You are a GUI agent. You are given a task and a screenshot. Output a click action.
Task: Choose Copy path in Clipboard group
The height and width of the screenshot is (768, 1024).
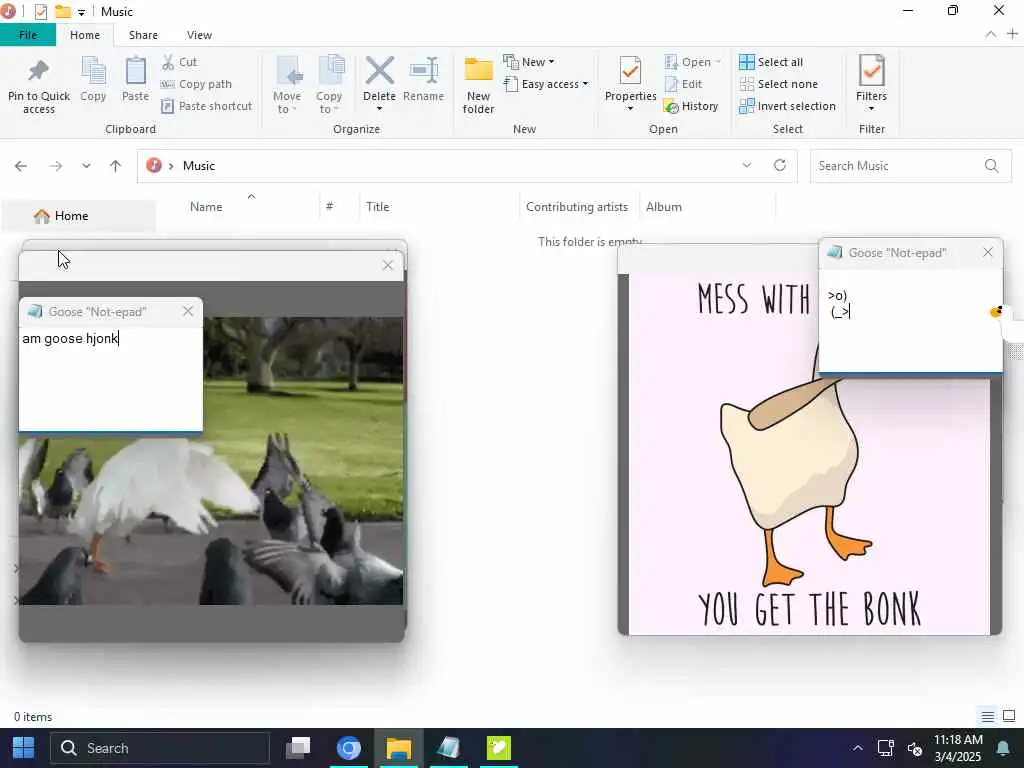pyautogui.click(x=197, y=84)
